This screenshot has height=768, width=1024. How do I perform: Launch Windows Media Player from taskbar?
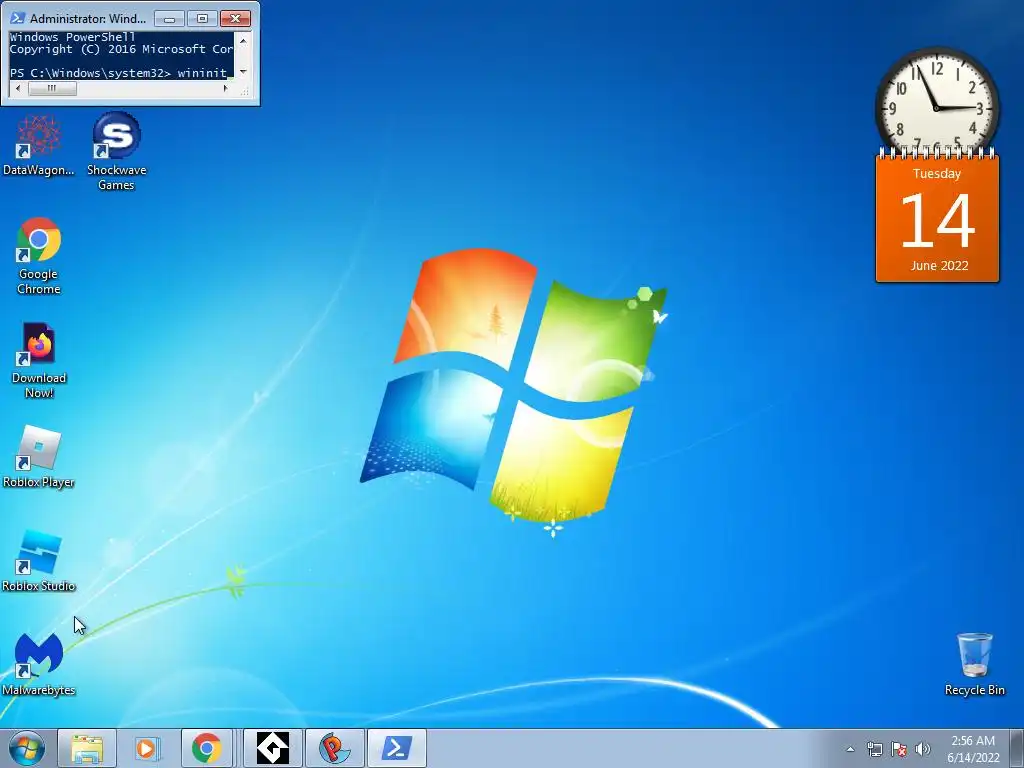(x=148, y=748)
